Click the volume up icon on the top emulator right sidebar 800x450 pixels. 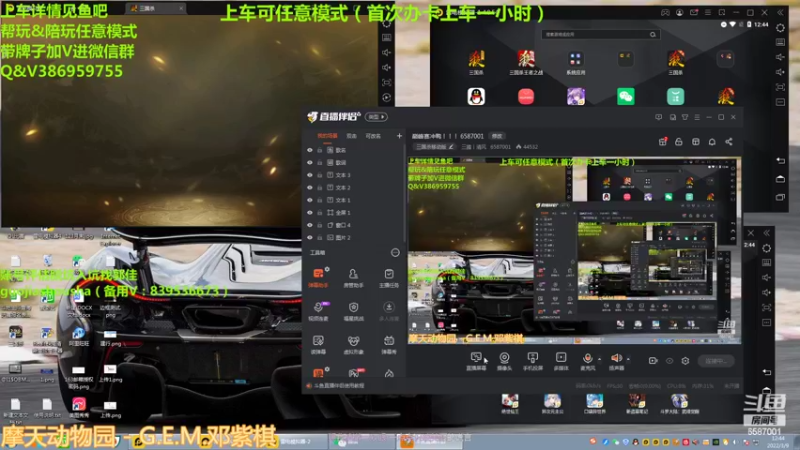(781, 57)
